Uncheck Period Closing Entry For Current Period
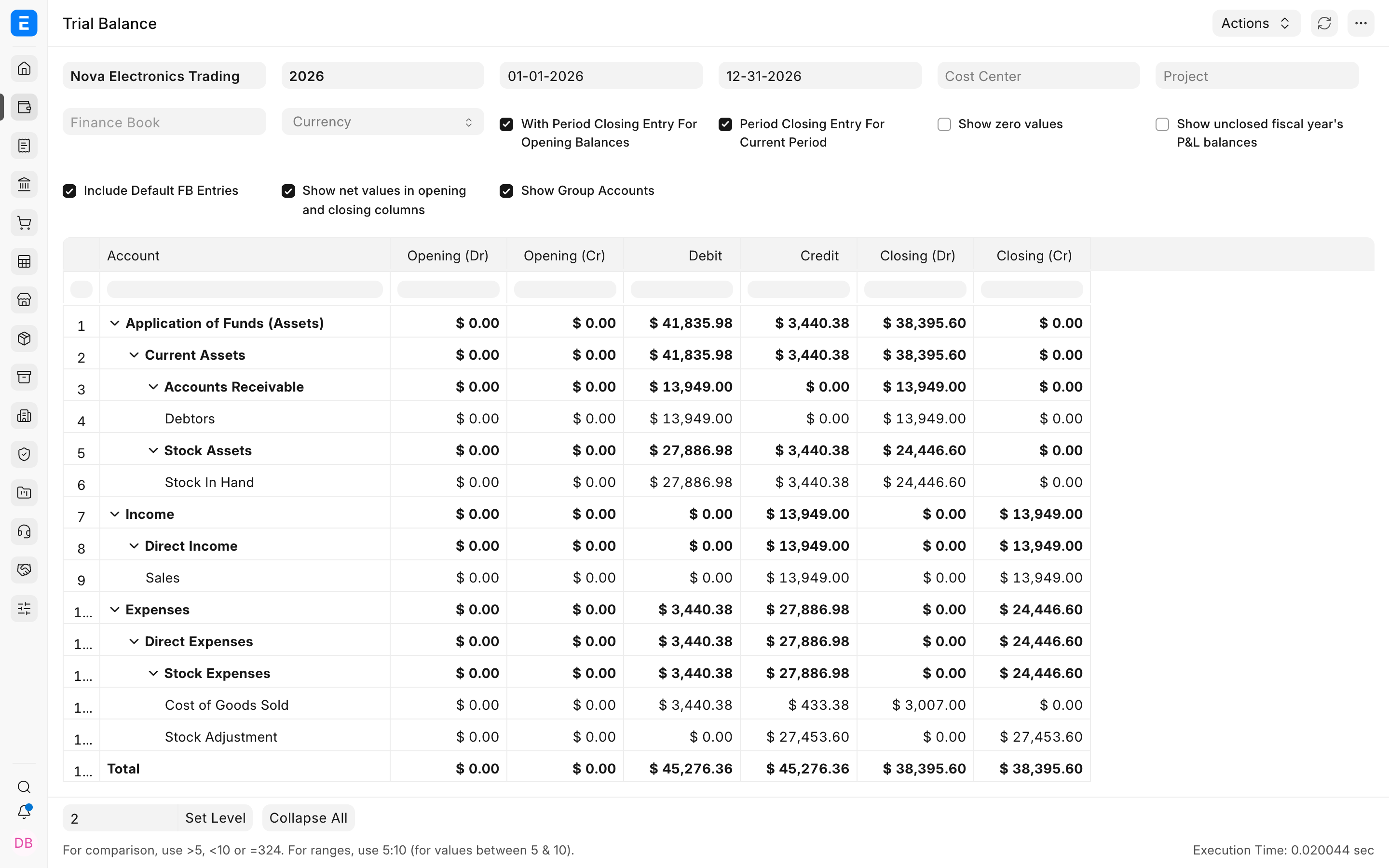1389x868 pixels. (x=725, y=124)
